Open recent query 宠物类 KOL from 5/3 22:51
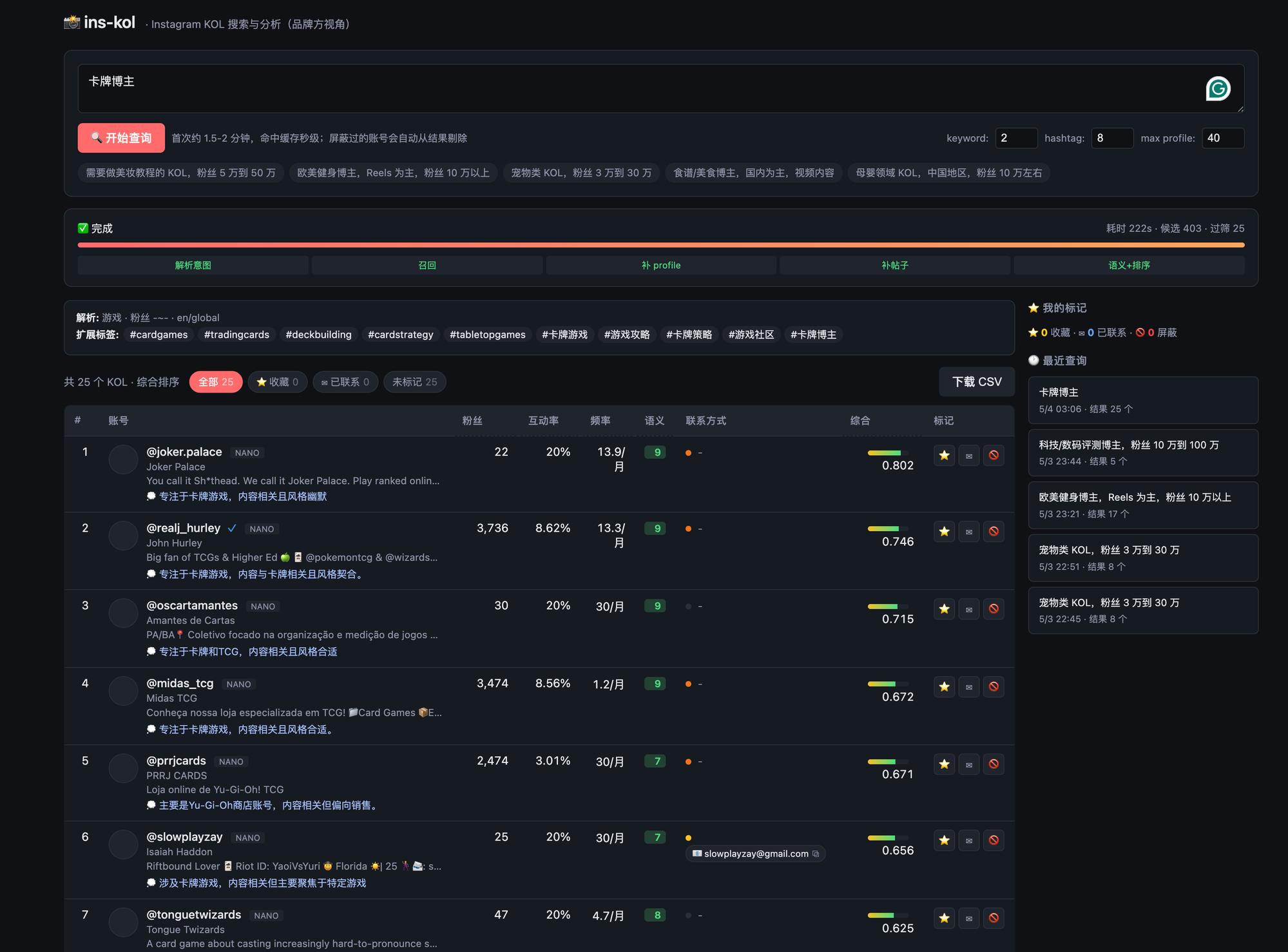This screenshot has width=1288, height=952. pyautogui.click(x=1143, y=558)
